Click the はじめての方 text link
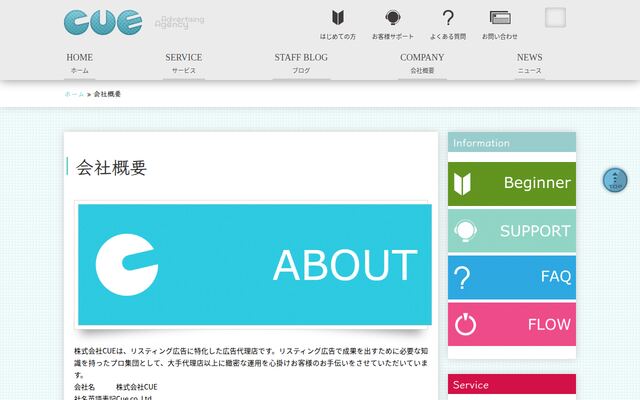This screenshot has width=640, height=400. (338, 36)
